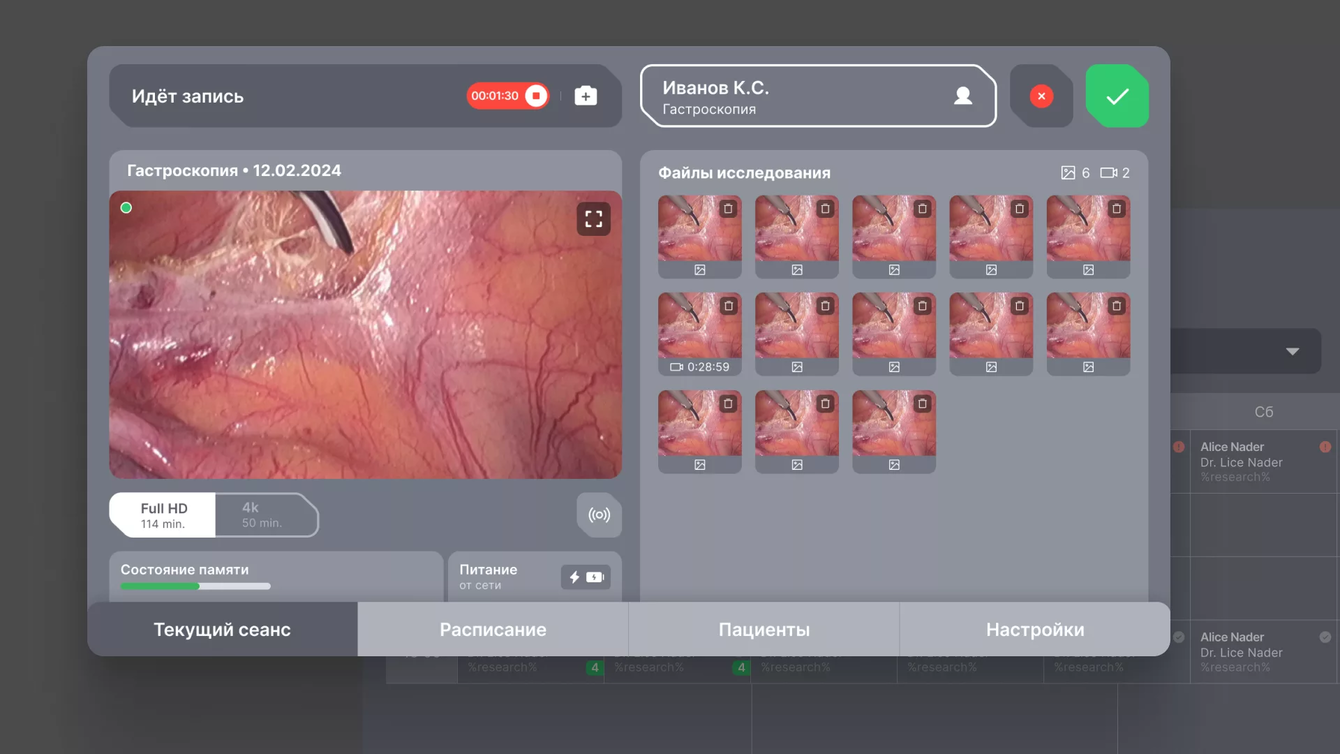The width and height of the screenshot is (1340, 754).
Task: Open the Настройки tab
Action: (x=1034, y=629)
